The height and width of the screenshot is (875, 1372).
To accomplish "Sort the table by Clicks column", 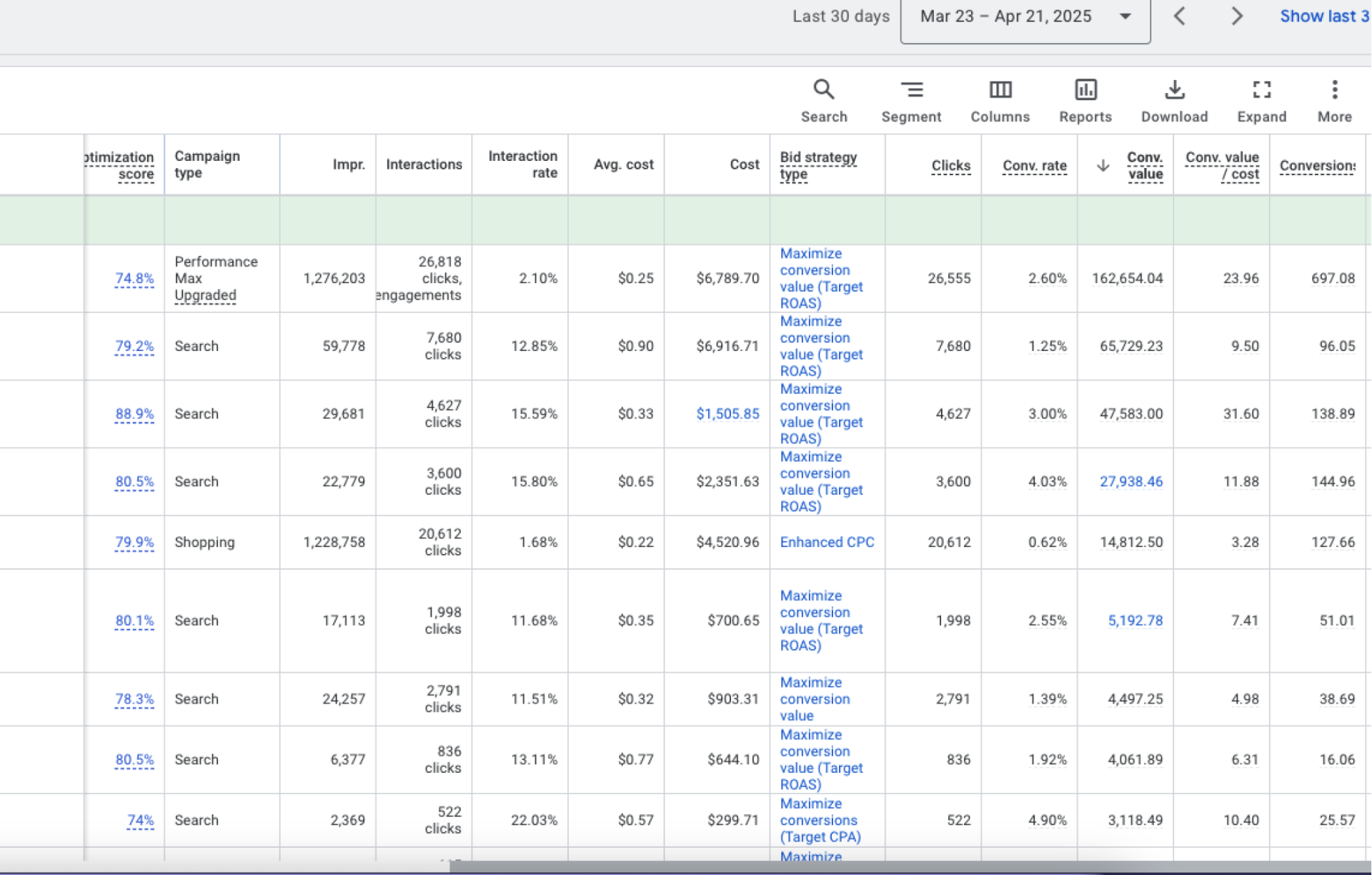I will [950, 165].
